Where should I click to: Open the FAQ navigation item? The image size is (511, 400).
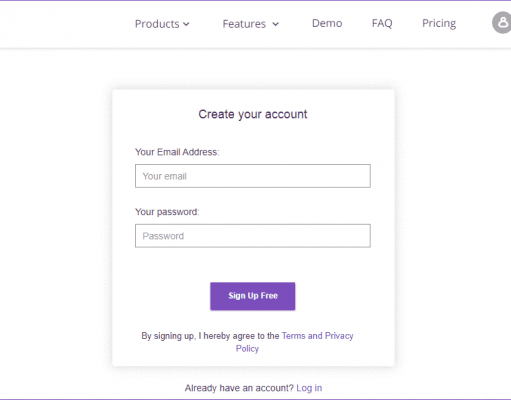[382, 23]
